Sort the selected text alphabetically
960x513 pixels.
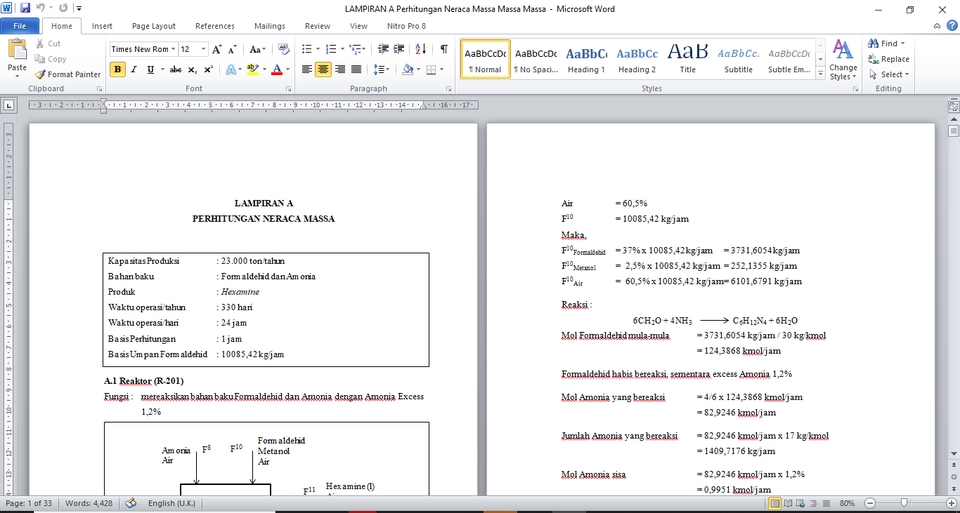coord(421,49)
